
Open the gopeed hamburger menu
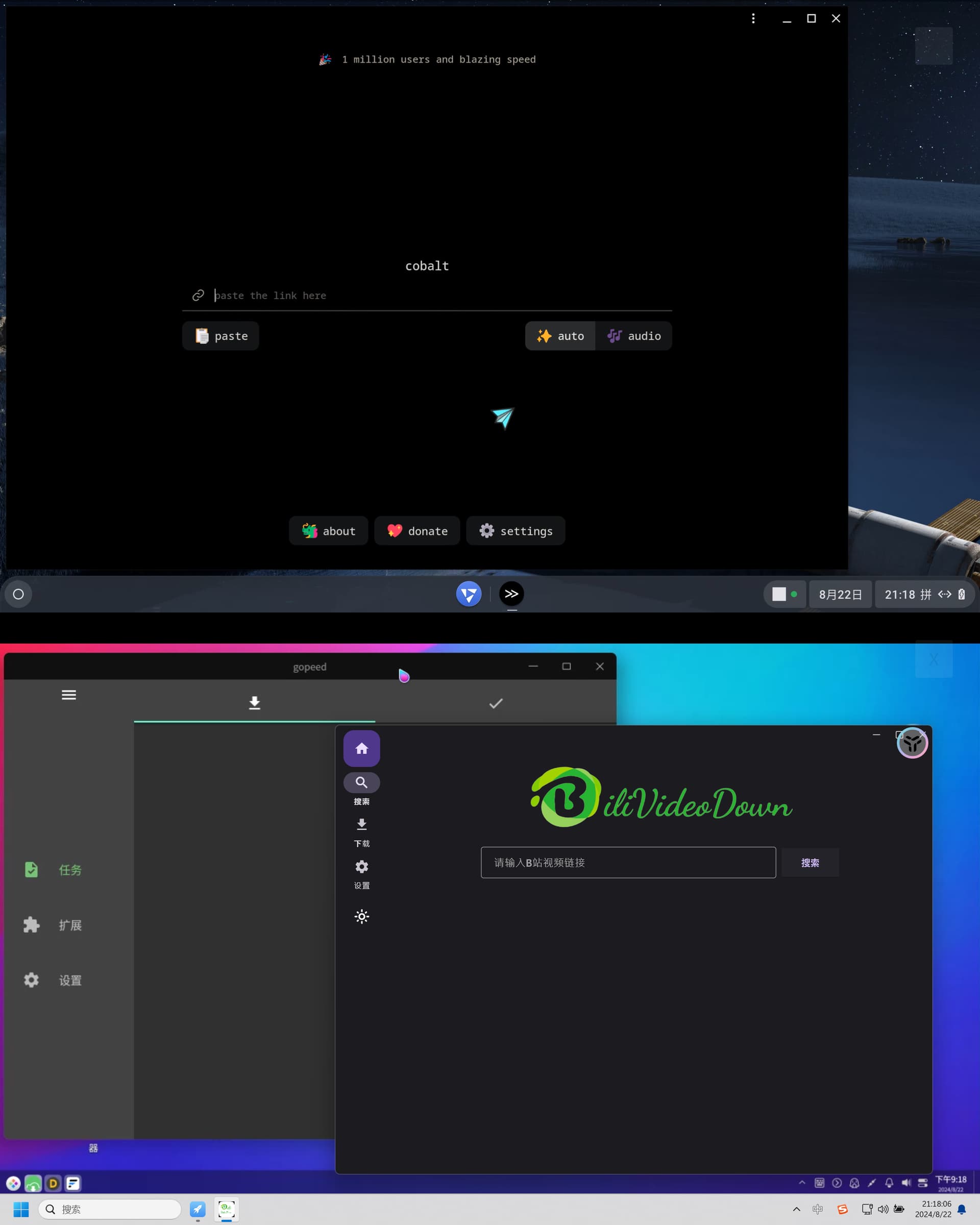69,695
